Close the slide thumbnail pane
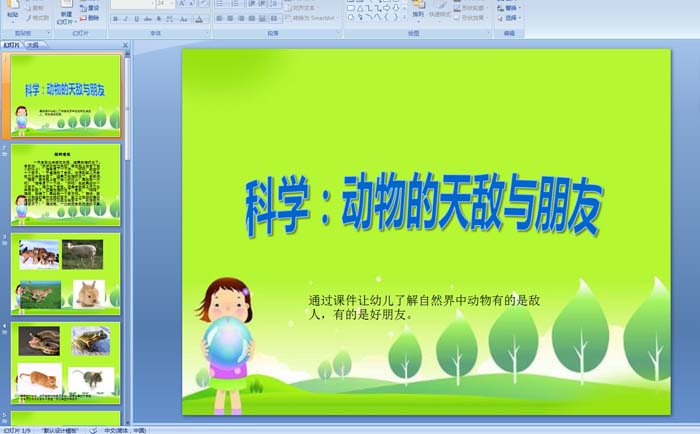The height and width of the screenshot is (434, 700). pos(125,45)
